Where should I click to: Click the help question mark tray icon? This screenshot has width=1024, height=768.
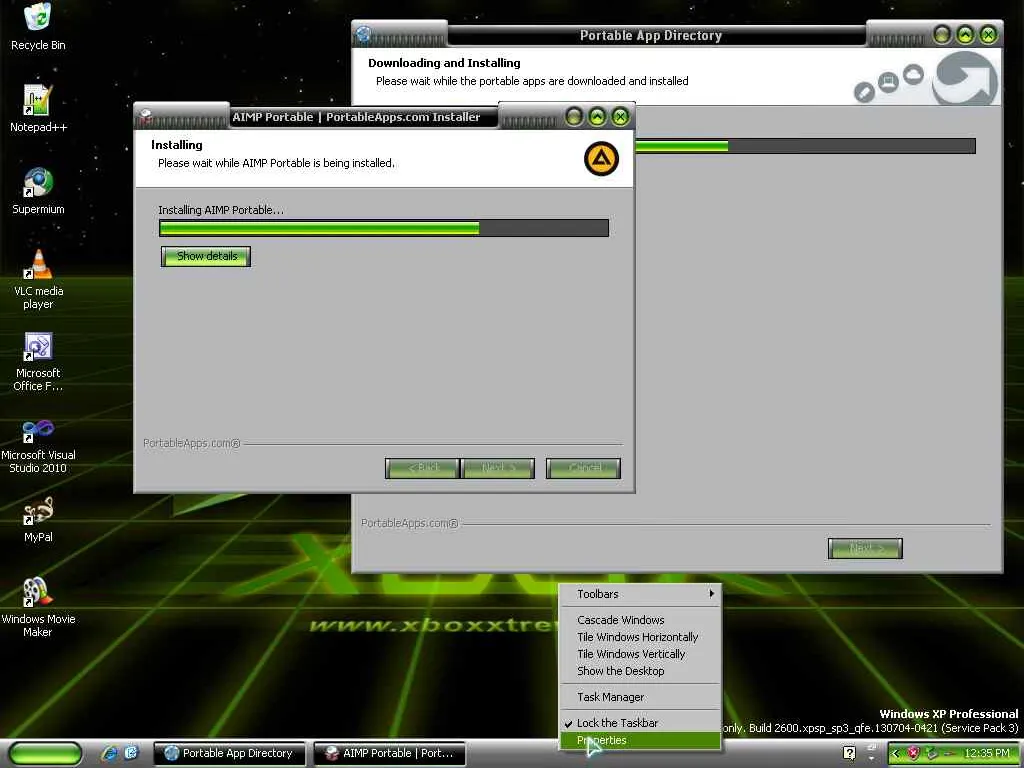pos(849,753)
